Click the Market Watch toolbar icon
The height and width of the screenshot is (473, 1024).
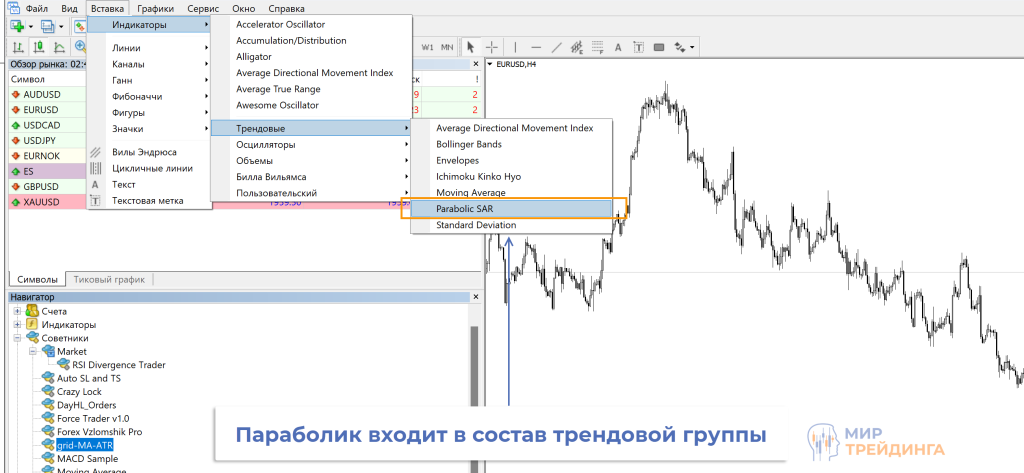click(80, 26)
